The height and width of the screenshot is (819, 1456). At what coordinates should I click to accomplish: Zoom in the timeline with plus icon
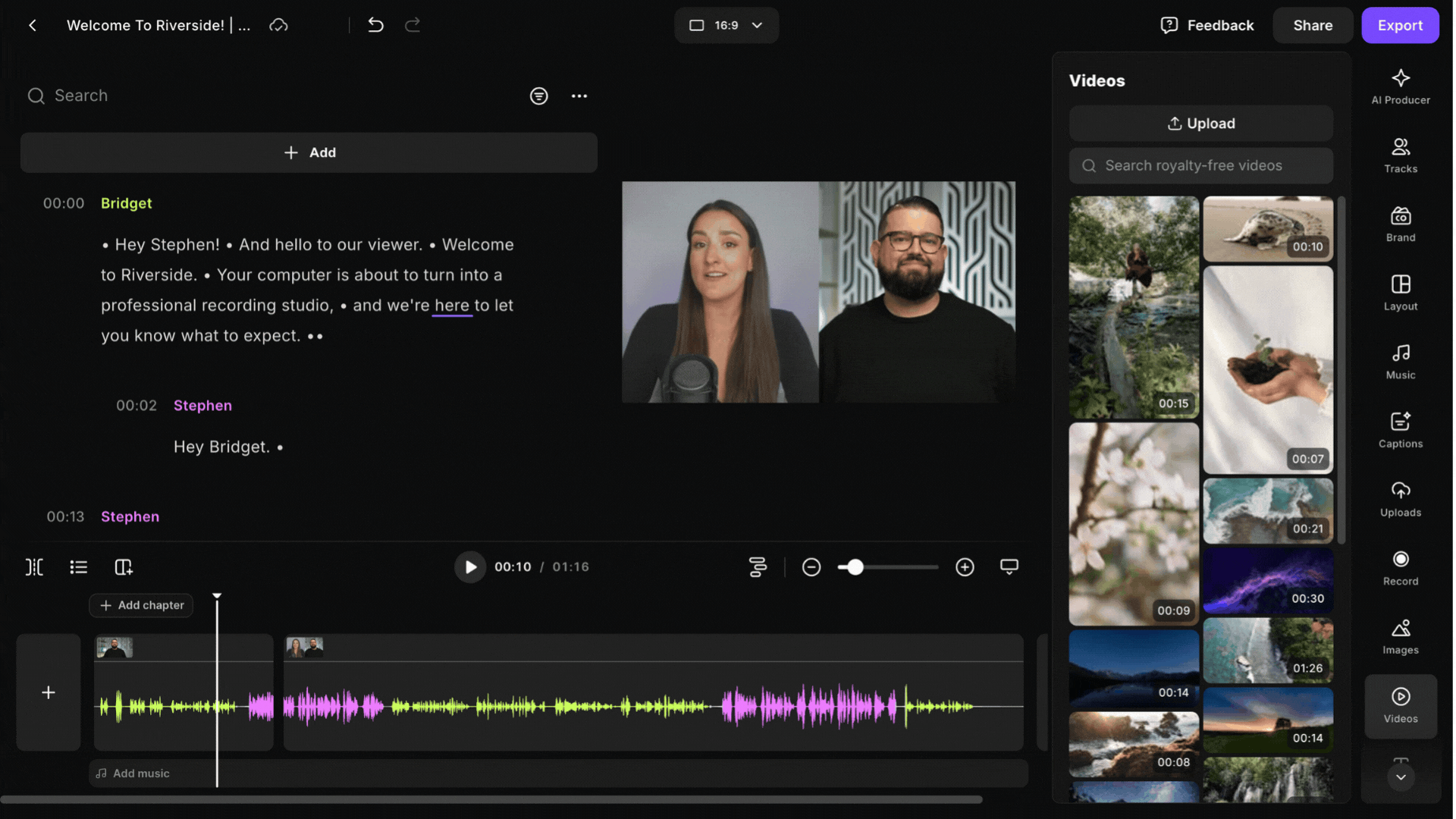(x=965, y=567)
